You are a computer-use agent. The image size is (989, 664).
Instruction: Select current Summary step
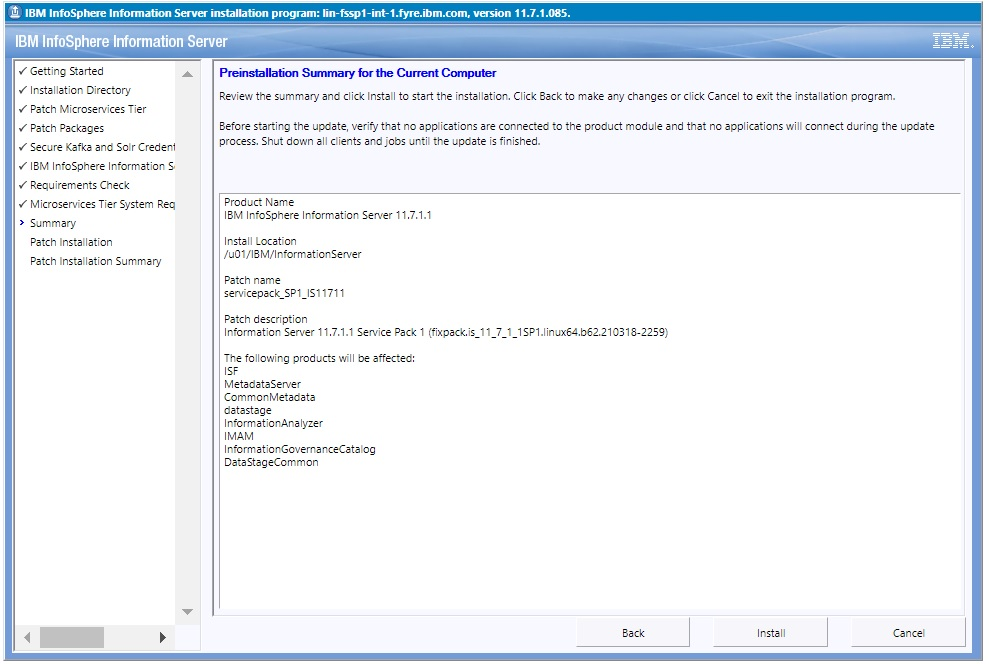53,223
